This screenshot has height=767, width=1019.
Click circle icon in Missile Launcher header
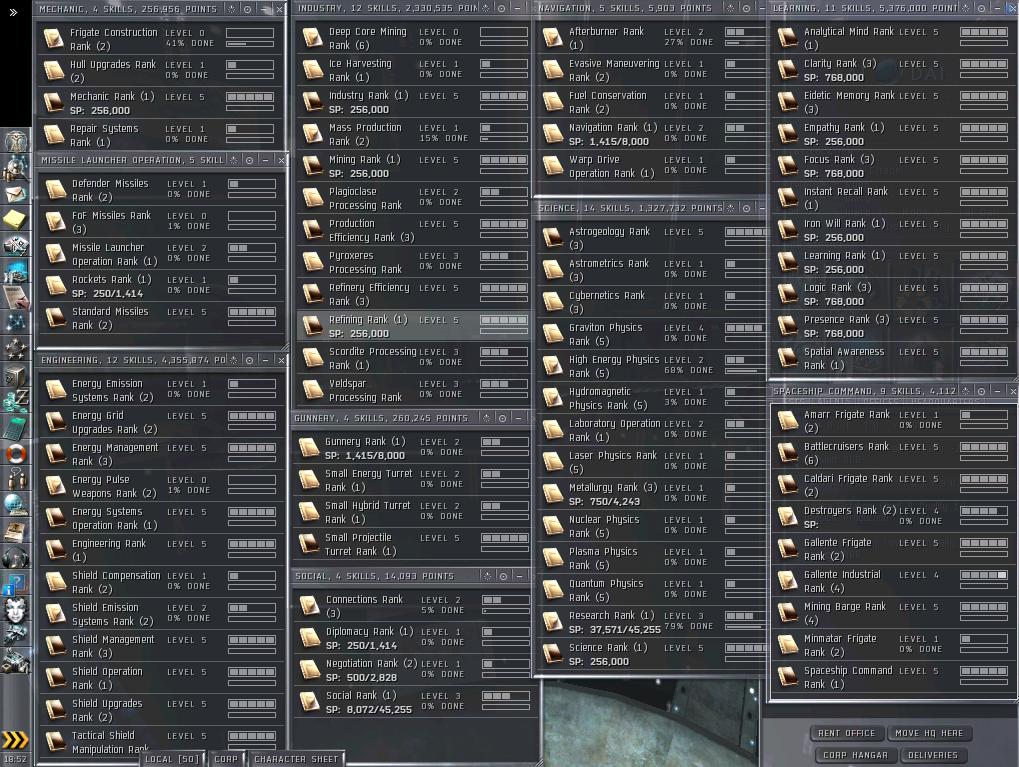click(x=250, y=160)
